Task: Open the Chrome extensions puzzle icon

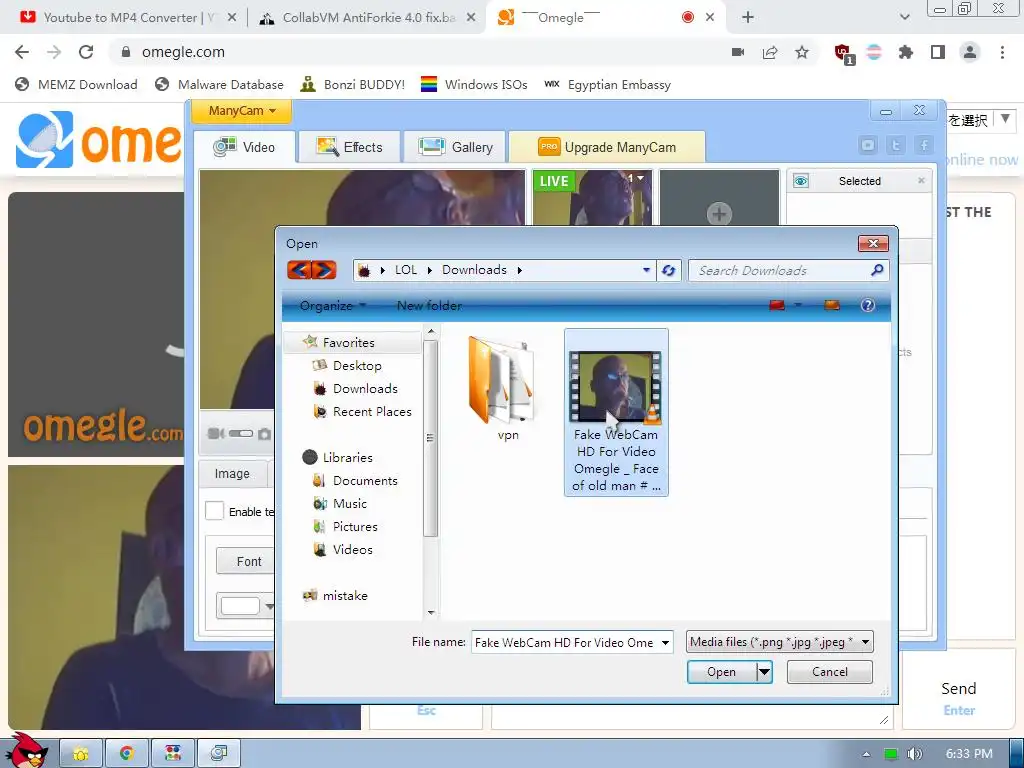Action: 905,52
